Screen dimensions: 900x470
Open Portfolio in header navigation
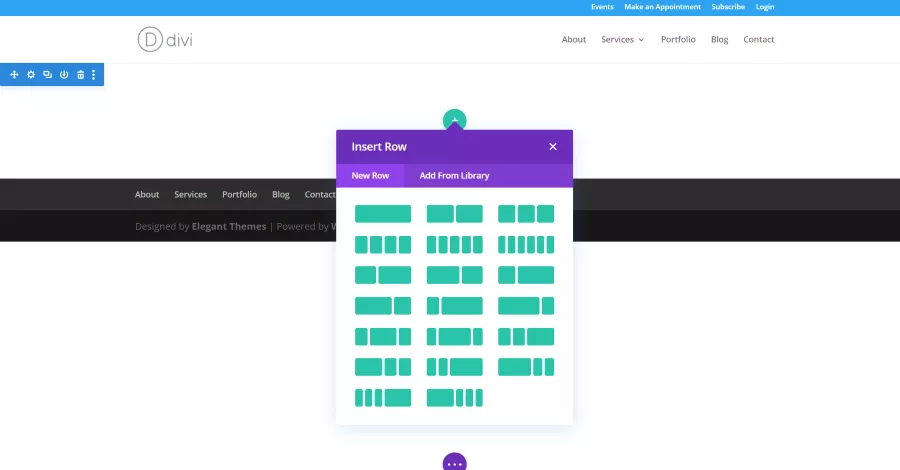(x=678, y=40)
